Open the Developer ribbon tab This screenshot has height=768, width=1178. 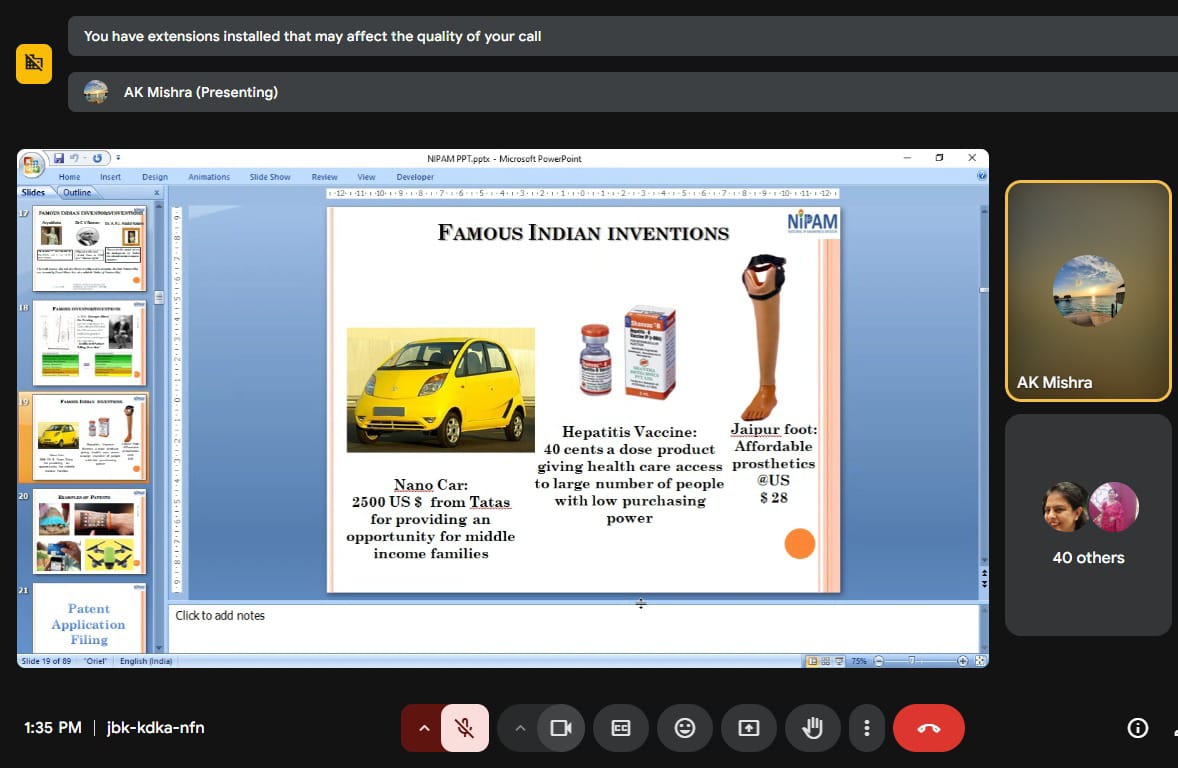(x=415, y=177)
